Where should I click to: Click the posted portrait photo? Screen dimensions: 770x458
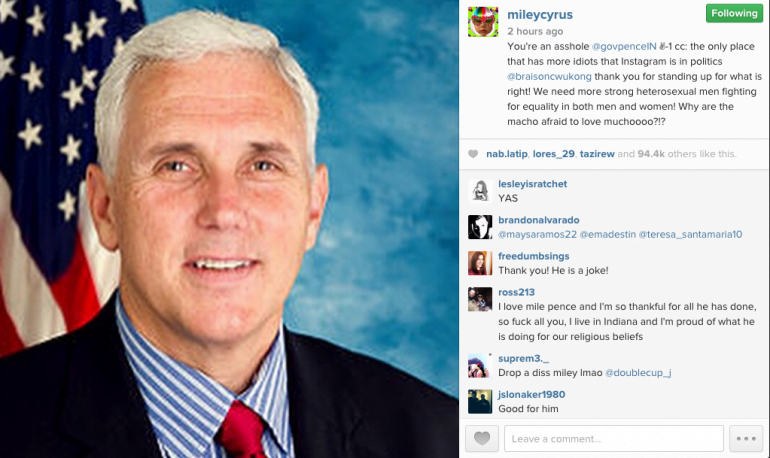coord(229,229)
